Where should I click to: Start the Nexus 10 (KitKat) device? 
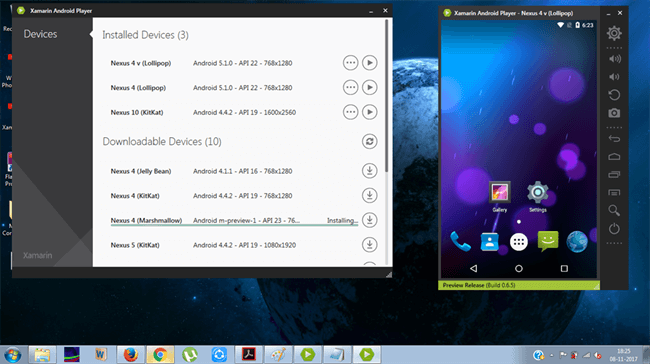point(369,112)
